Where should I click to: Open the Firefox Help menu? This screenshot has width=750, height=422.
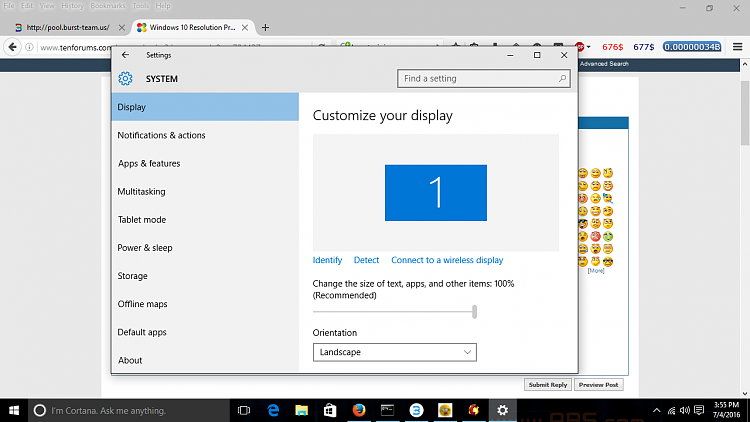tap(163, 6)
